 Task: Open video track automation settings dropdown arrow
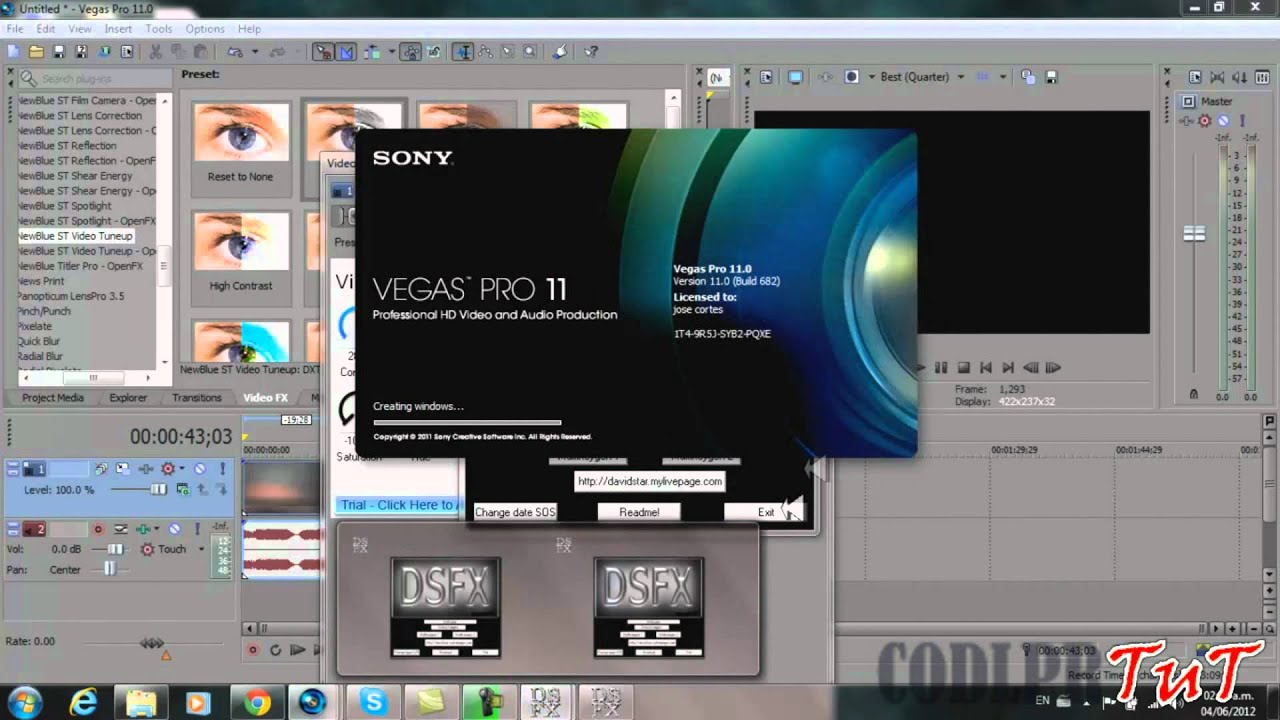point(182,468)
